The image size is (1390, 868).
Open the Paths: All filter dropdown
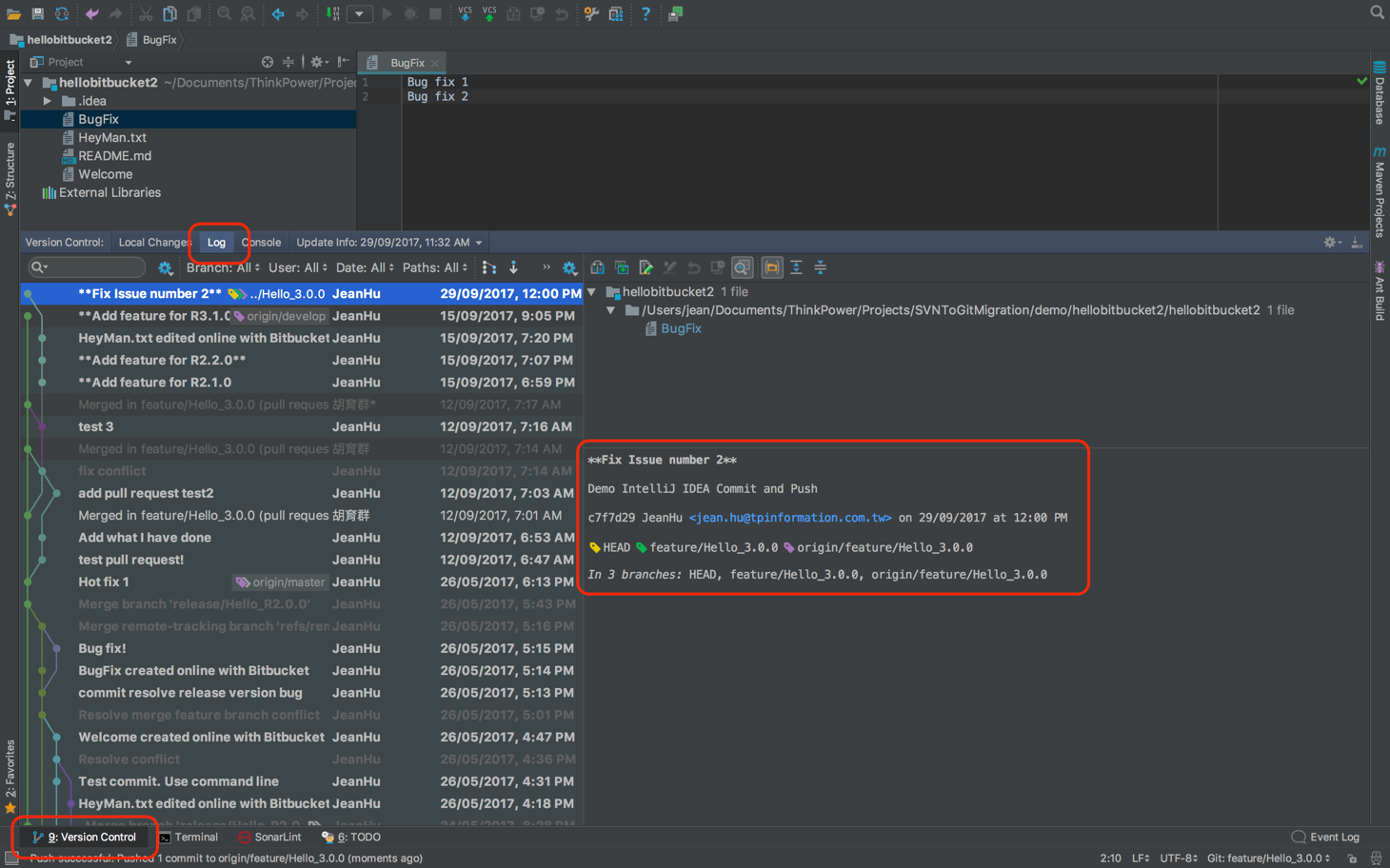435,268
